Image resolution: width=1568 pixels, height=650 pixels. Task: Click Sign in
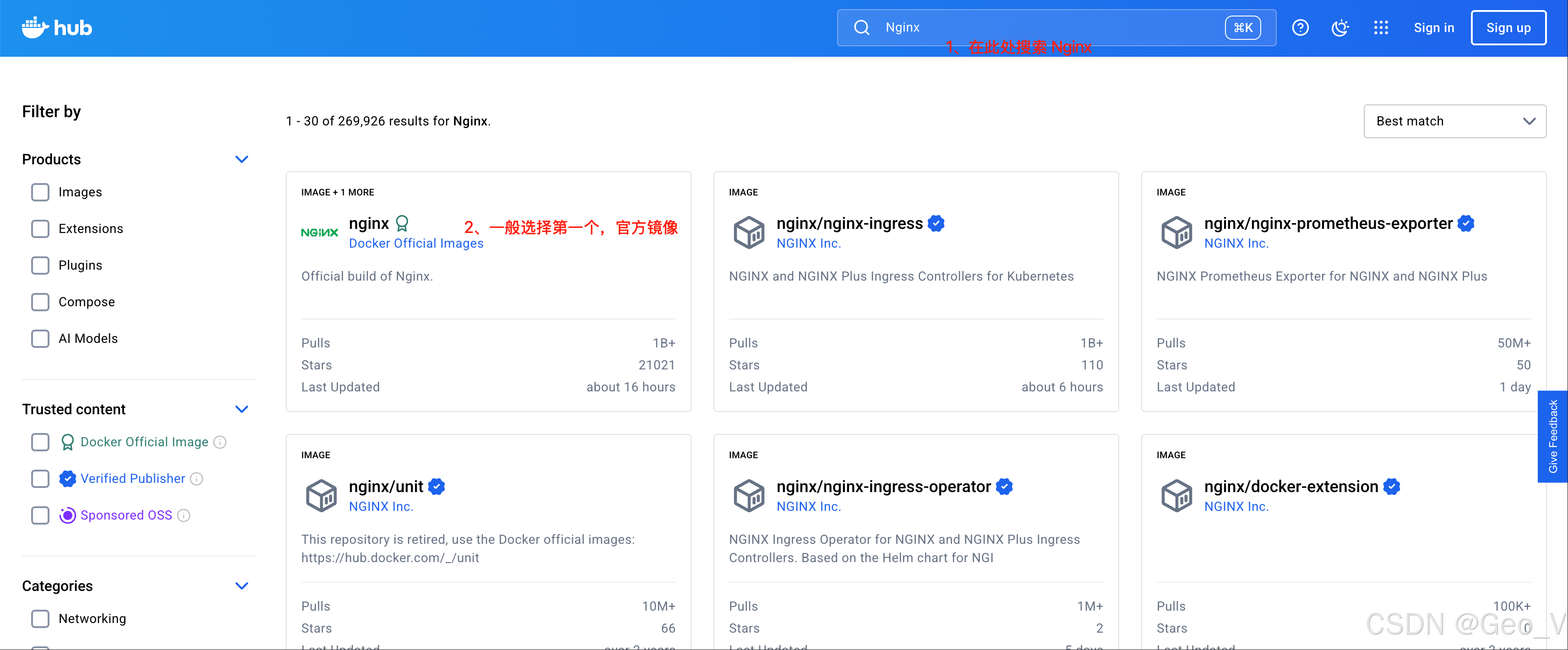click(1433, 27)
